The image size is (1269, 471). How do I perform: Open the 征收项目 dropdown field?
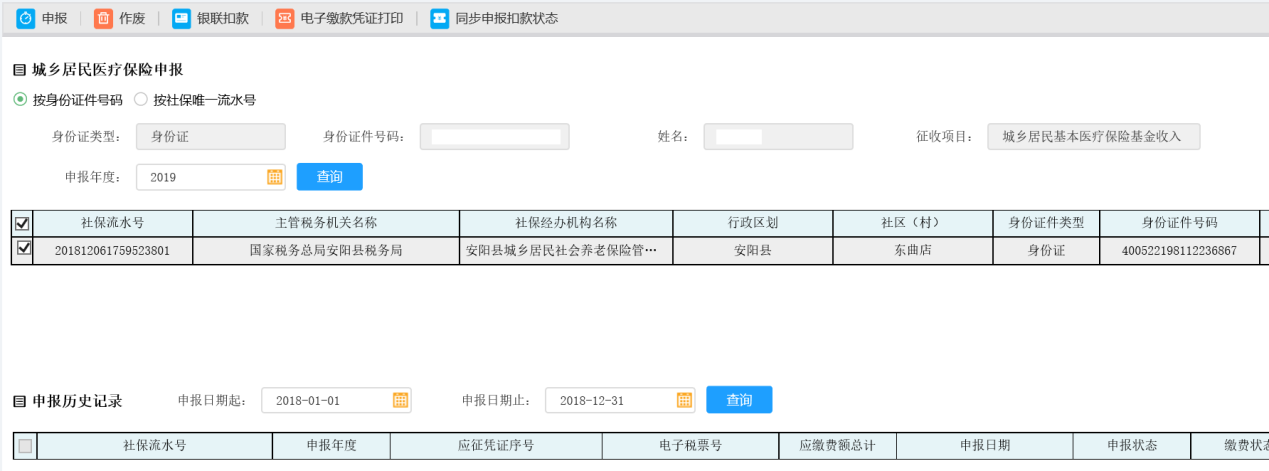pyautogui.click(x=1093, y=137)
